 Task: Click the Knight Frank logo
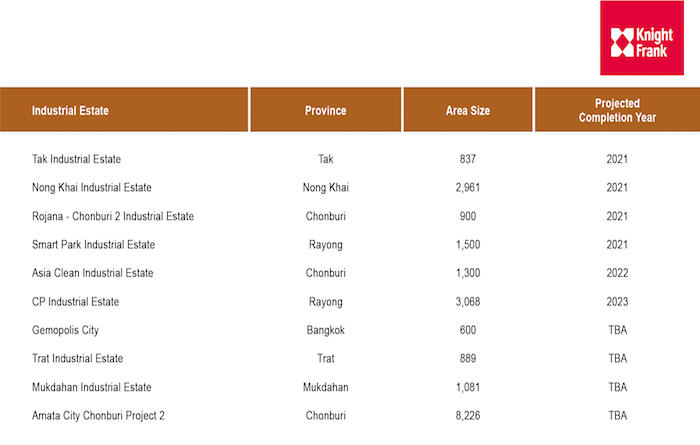click(642, 38)
